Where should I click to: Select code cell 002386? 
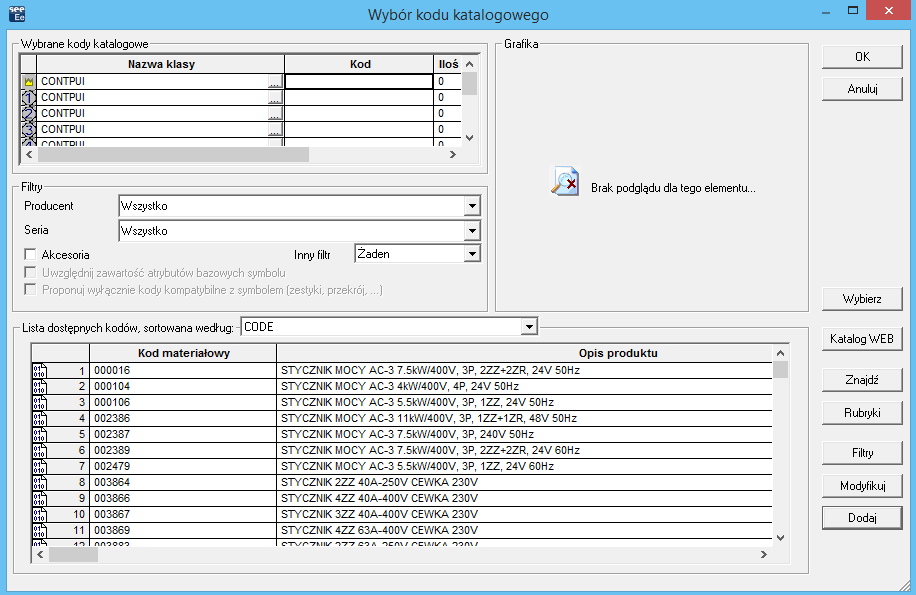[183, 419]
